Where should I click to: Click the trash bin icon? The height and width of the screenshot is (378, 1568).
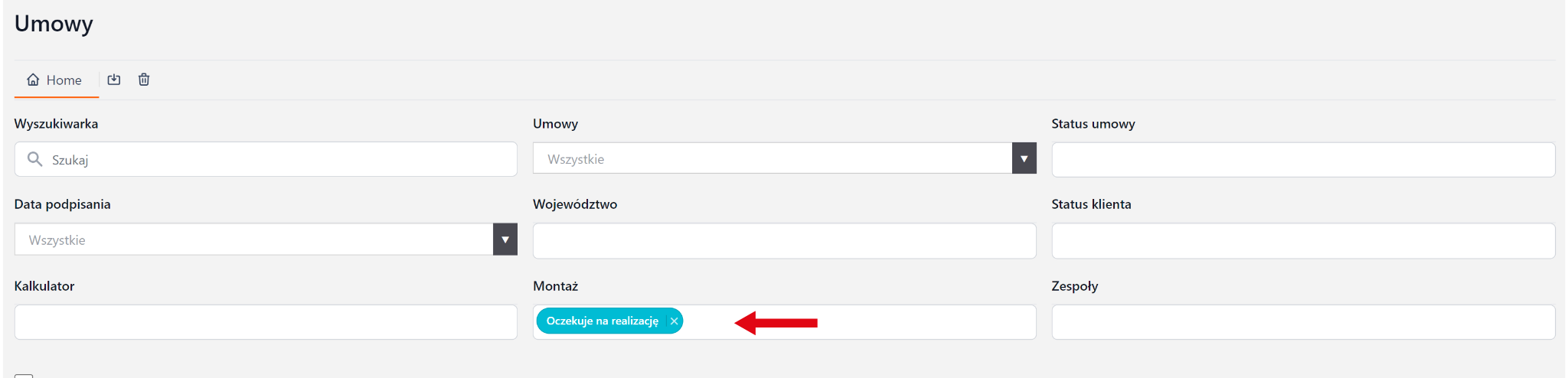point(144,80)
